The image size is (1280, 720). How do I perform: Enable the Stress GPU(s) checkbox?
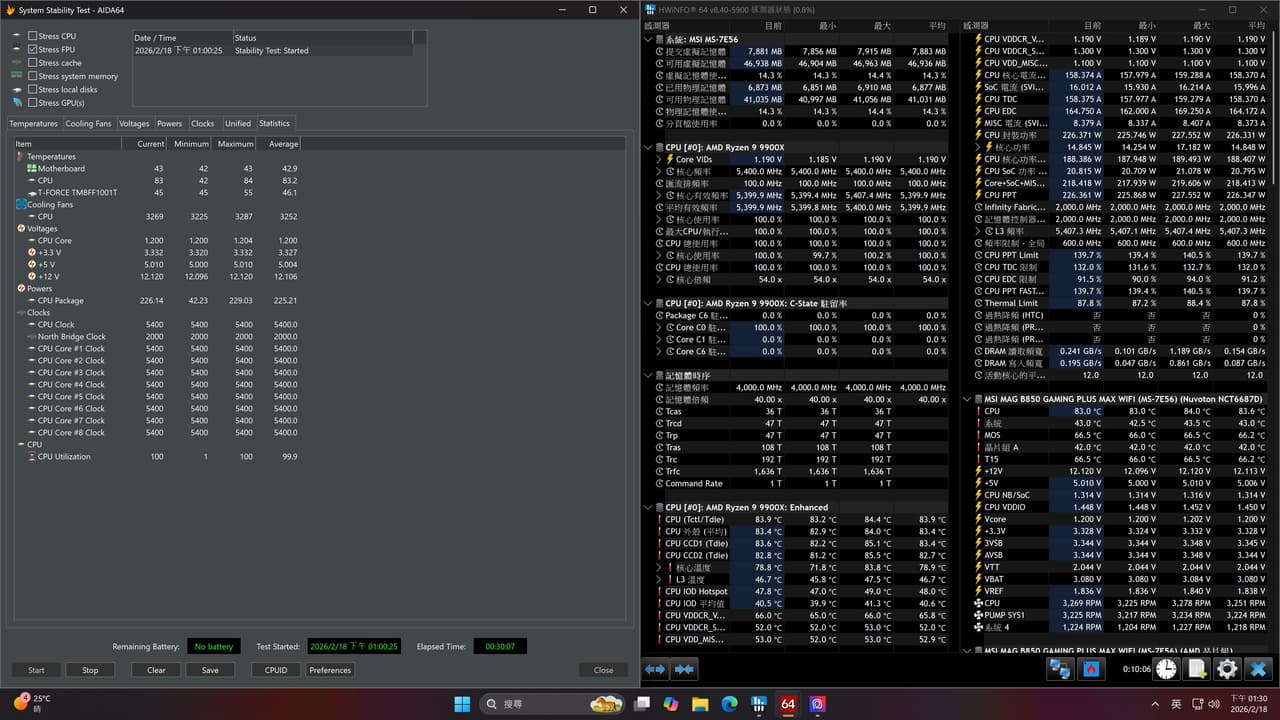point(33,102)
